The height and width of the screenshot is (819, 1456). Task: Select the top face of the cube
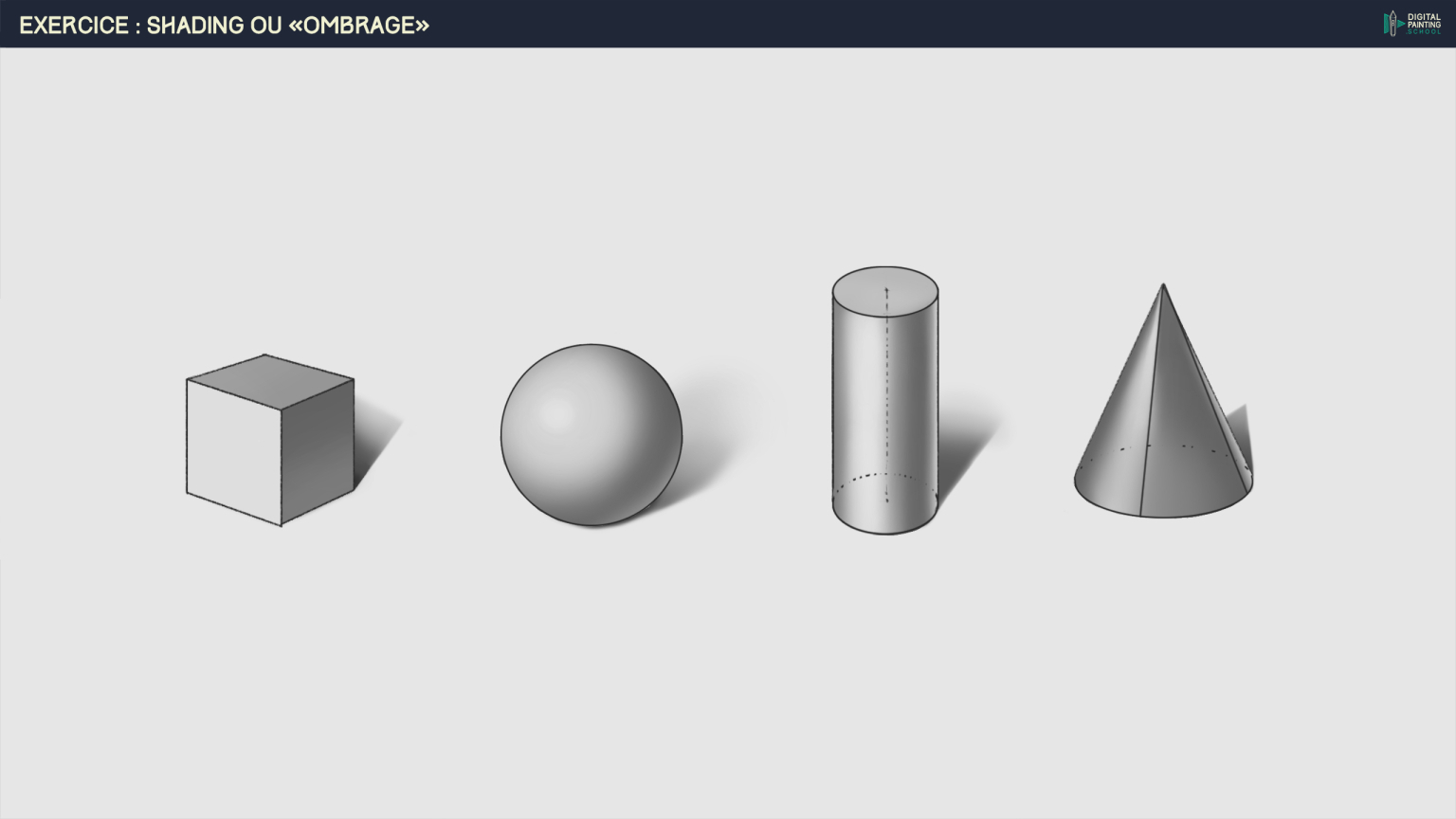coord(270,381)
